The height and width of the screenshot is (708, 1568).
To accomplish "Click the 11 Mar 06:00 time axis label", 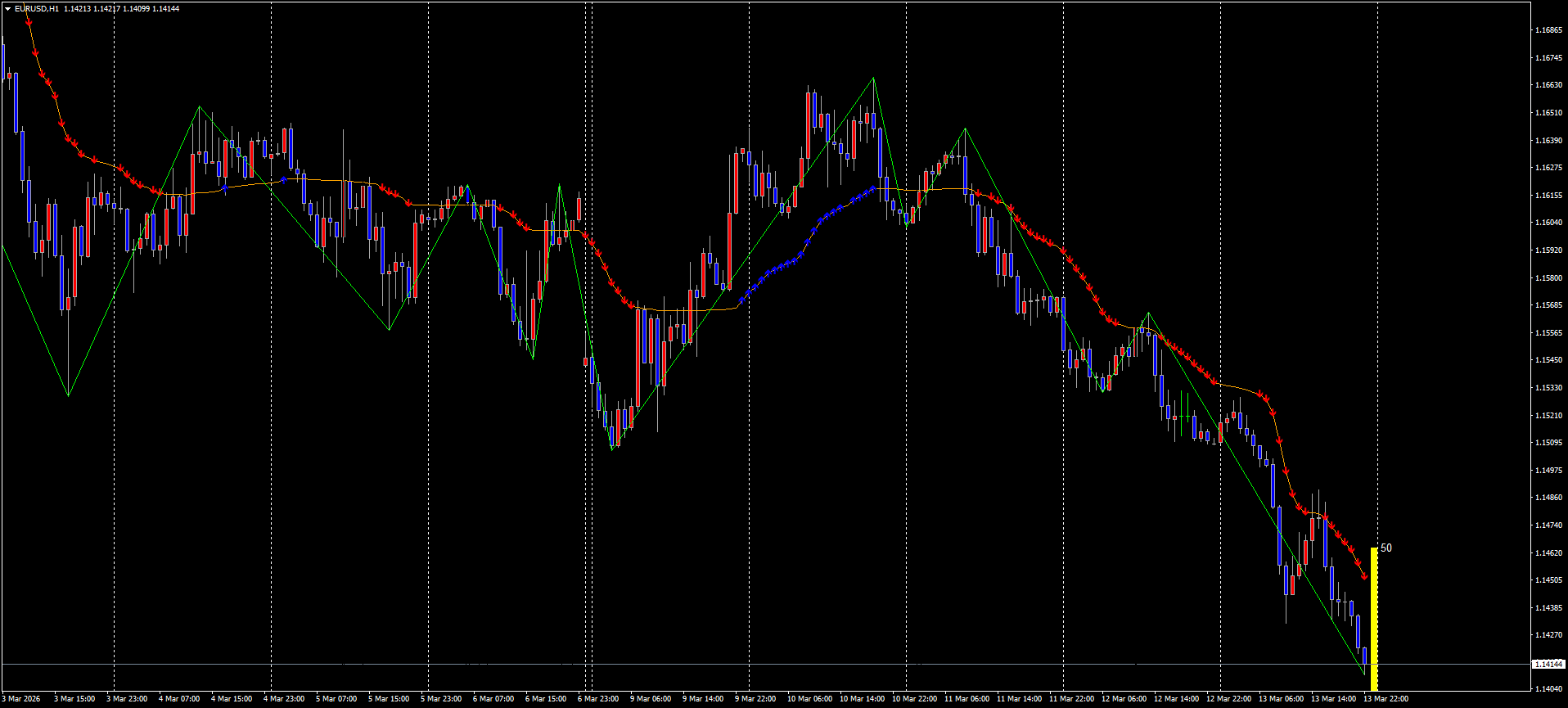I will pos(966,699).
